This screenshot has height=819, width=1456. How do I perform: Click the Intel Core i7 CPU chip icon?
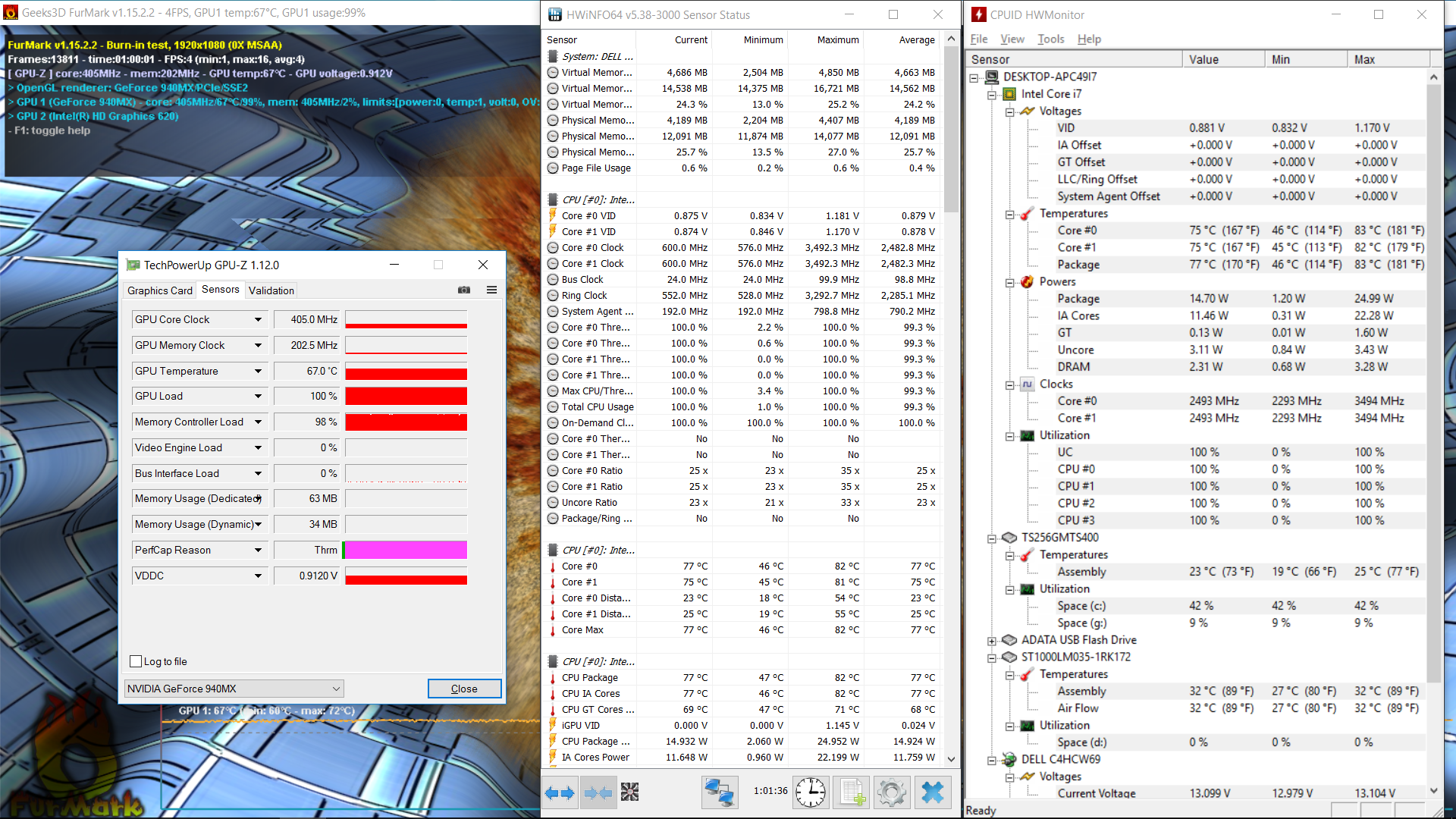pyautogui.click(x=1009, y=94)
